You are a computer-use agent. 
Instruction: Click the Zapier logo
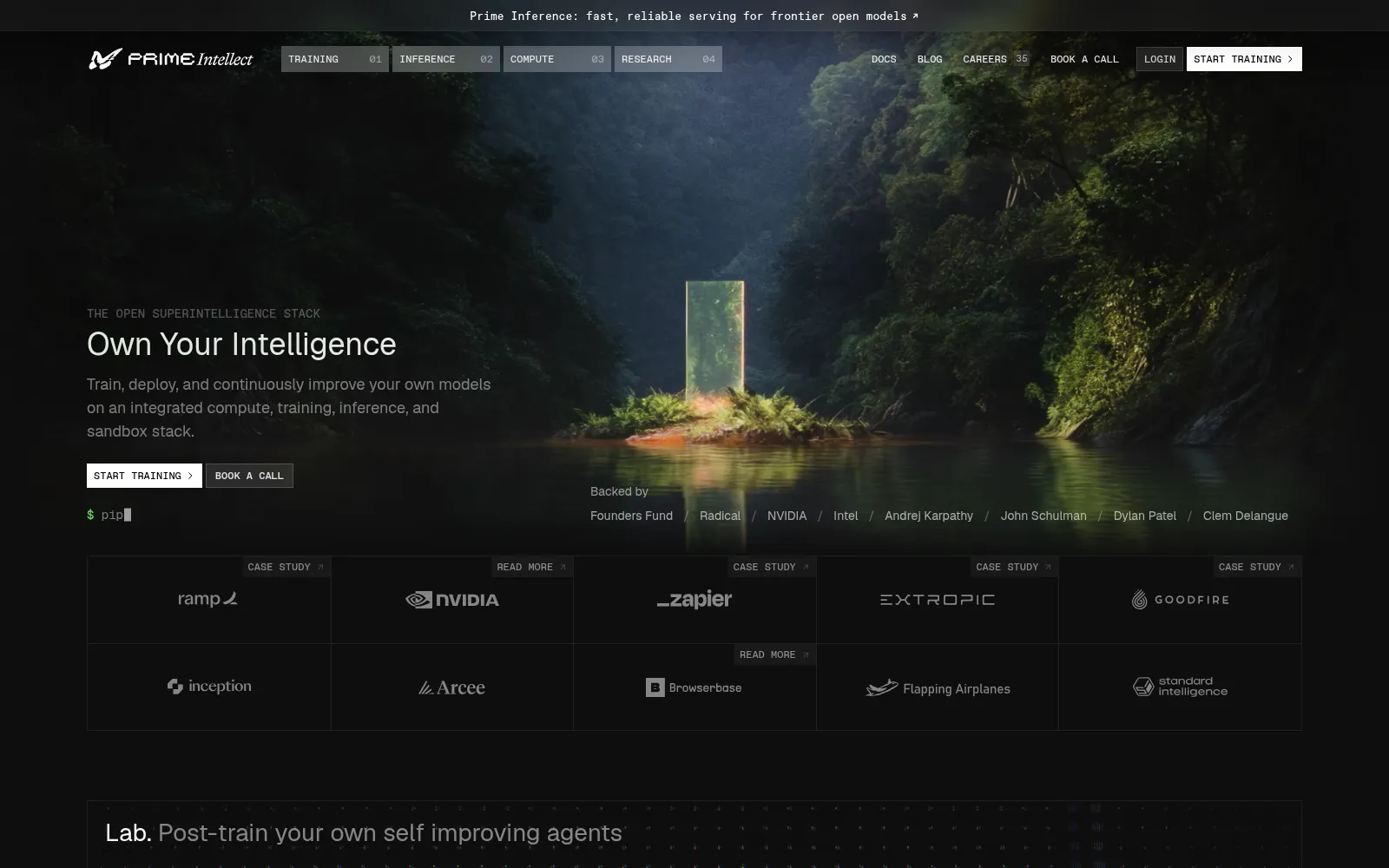pyautogui.click(x=694, y=600)
